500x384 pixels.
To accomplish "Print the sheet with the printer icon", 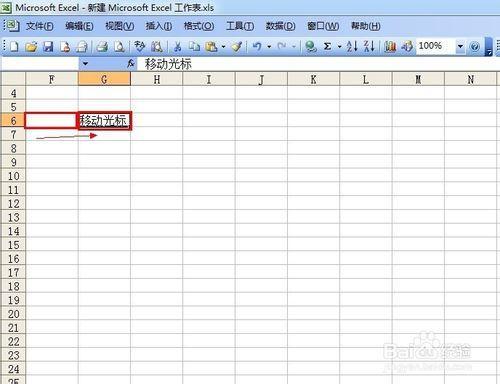I will [x=102, y=46].
